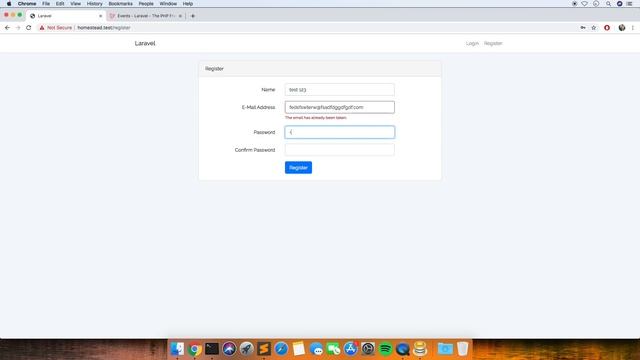The height and width of the screenshot is (360, 640).
Task: Switch to the Events - Laravel tab
Action: [x=146, y=16]
